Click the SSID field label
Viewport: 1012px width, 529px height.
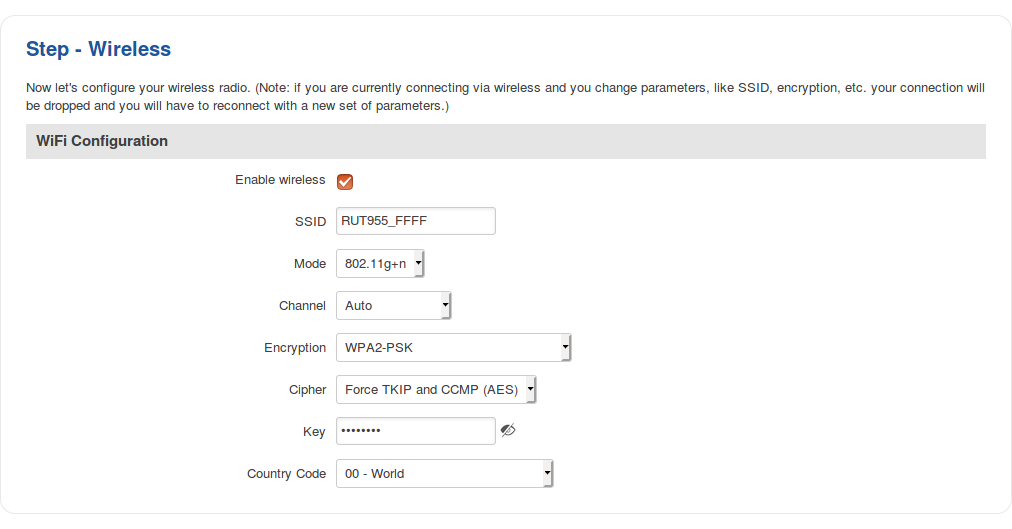(310, 222)
